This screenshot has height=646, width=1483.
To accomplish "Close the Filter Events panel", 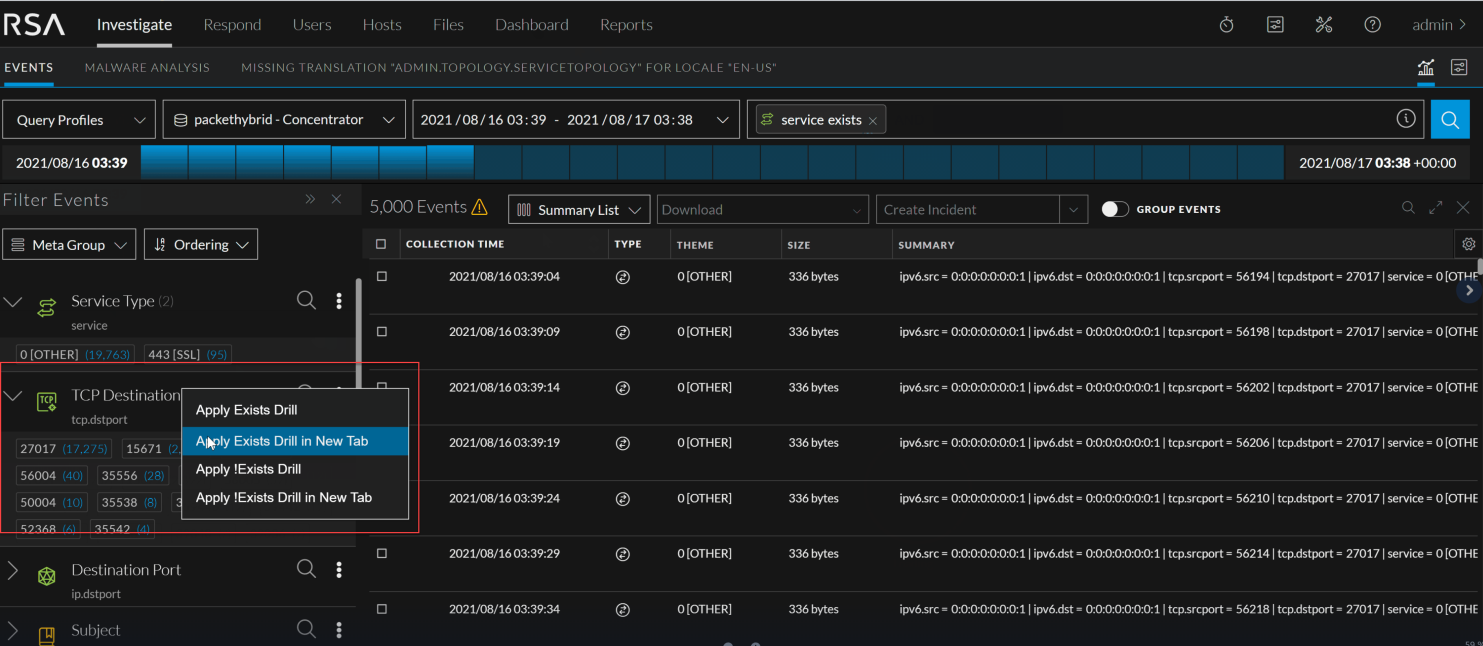I will click(x=336, y=199).
